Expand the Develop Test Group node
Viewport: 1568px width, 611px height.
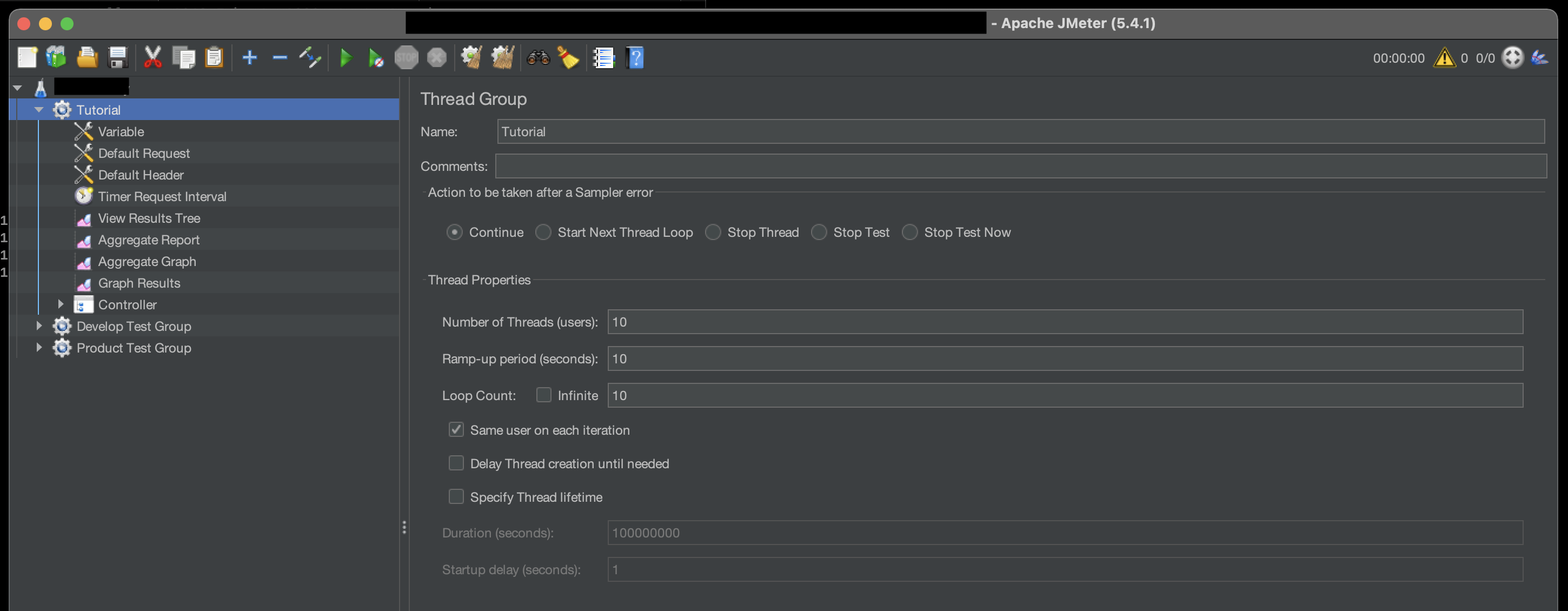tap(39, 326)
